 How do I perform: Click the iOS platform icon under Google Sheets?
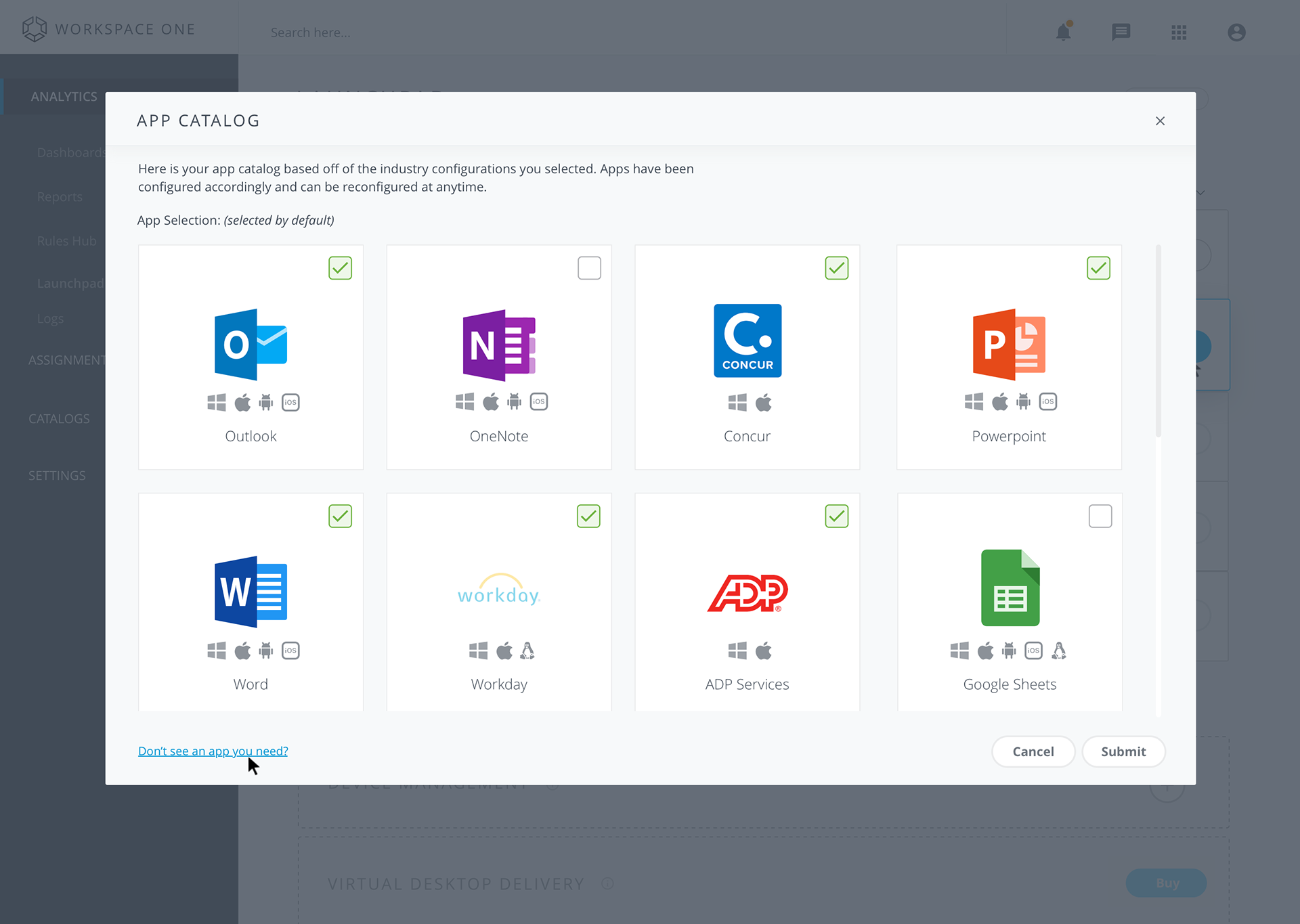pos(1033,651)
